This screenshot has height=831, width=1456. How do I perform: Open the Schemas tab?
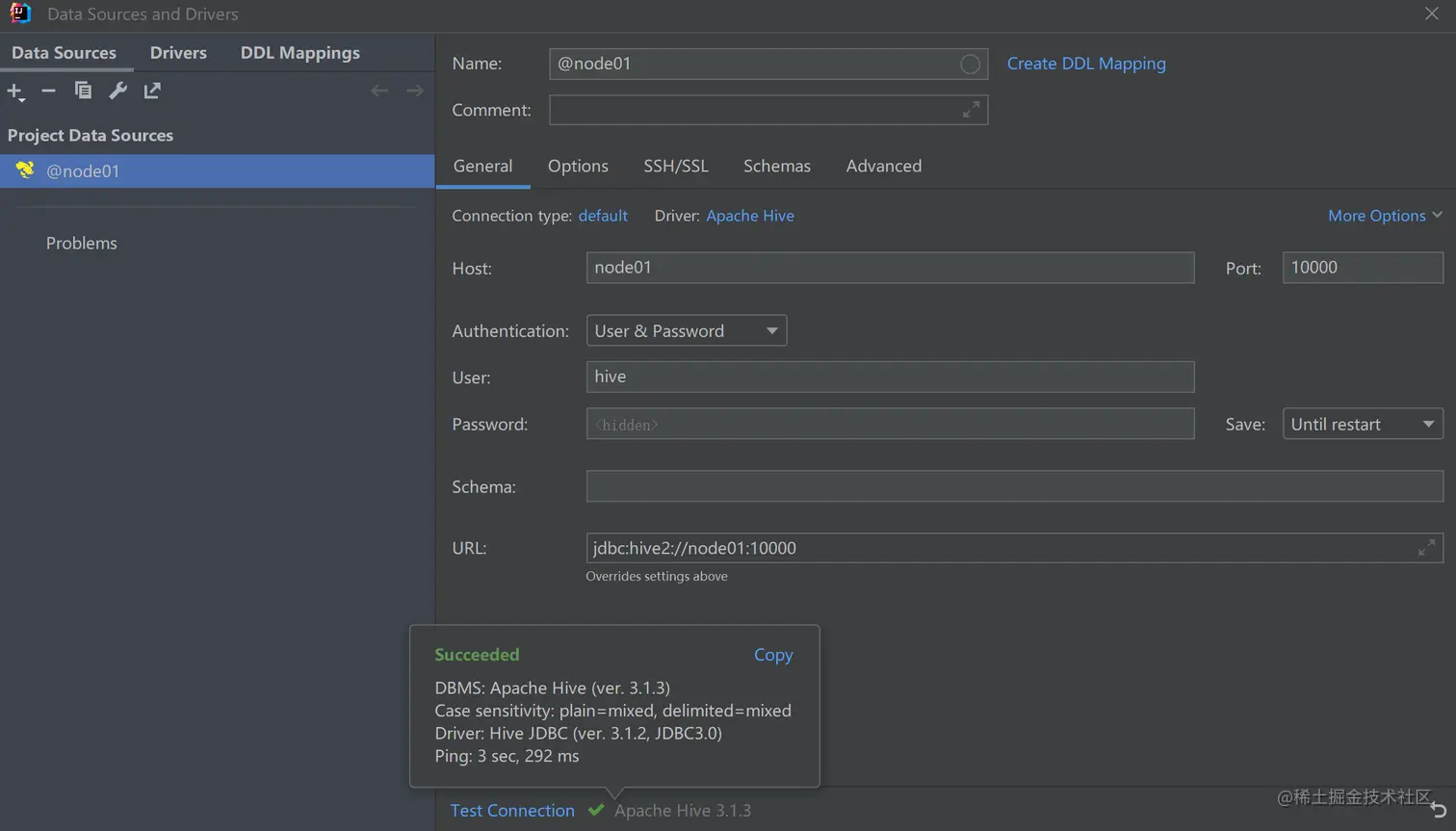point(777,166)
